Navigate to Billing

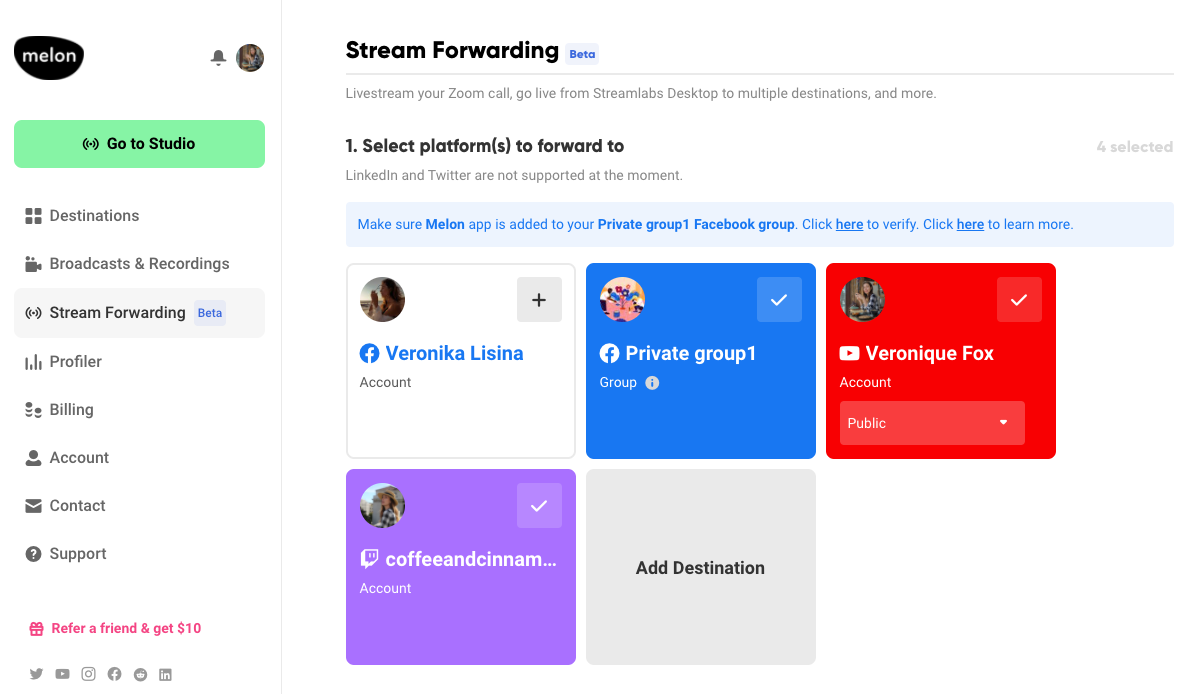139,410
